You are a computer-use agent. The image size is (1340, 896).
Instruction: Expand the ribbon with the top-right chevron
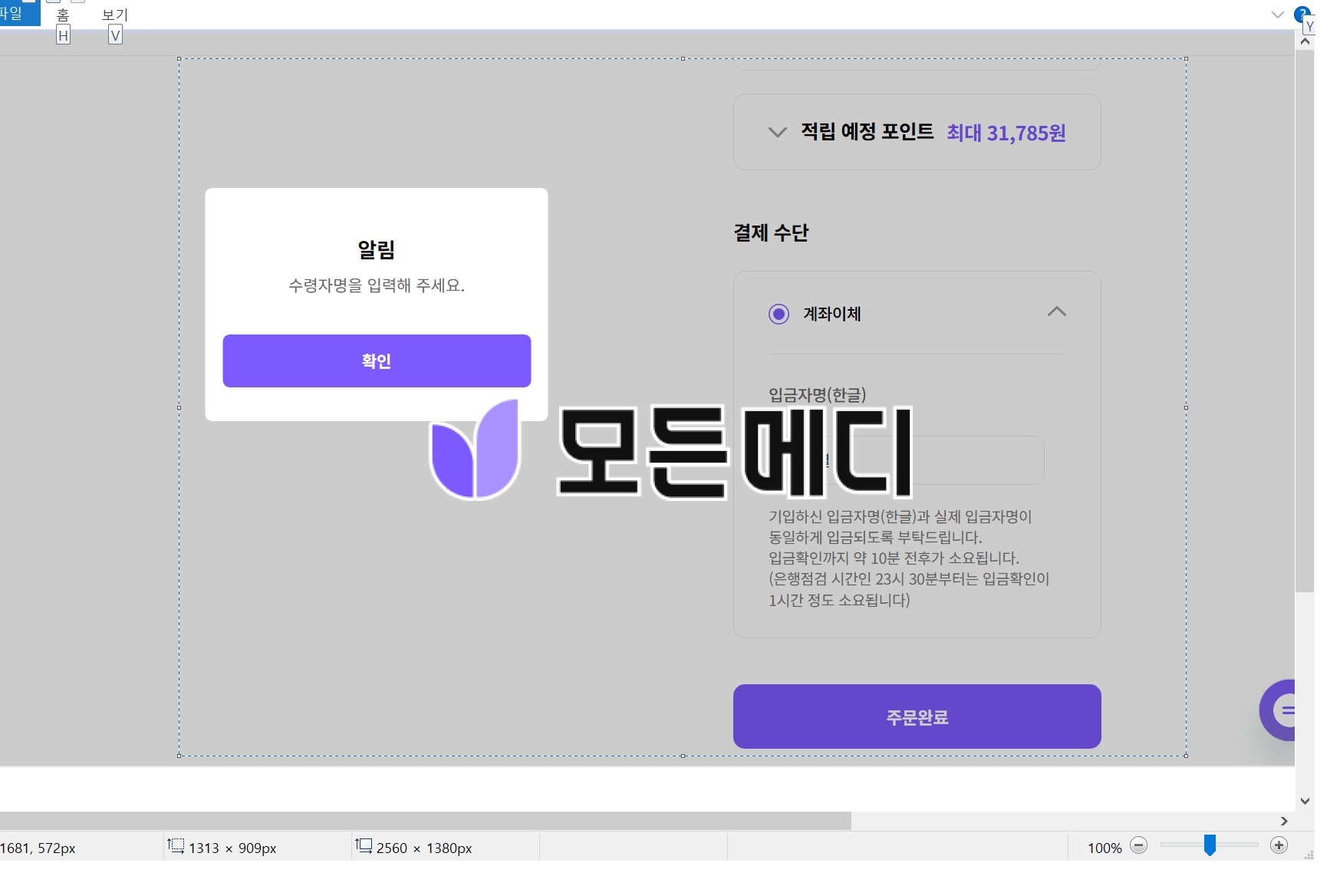[x=1277, y=15]
